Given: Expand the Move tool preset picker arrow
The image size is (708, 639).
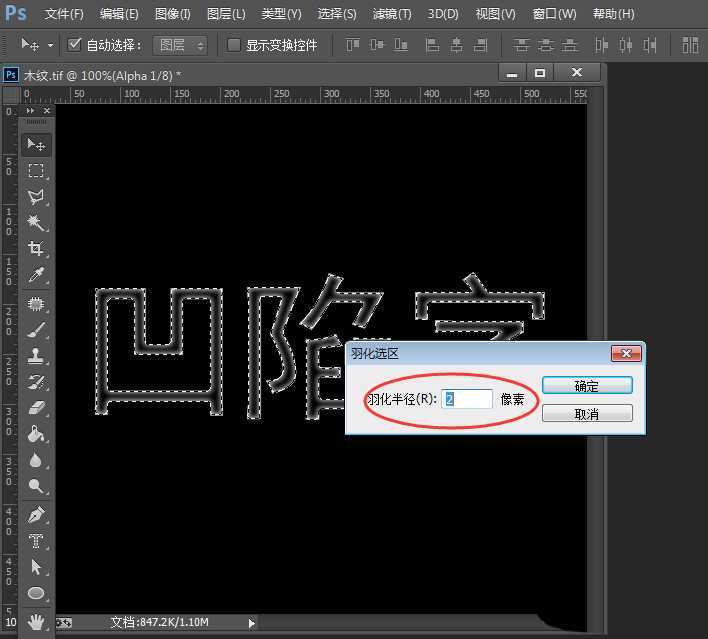Looking at the screenshot, I should 51,46.
